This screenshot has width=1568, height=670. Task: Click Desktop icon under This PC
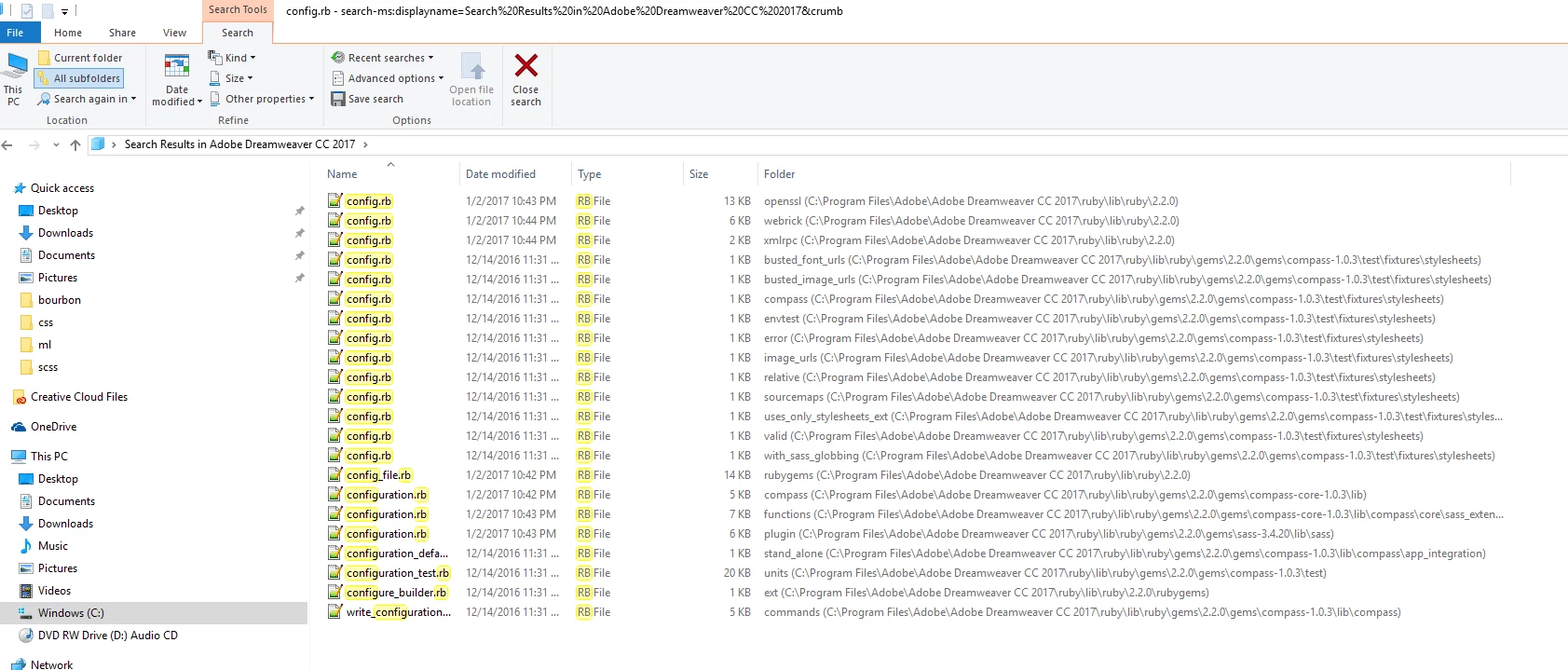[x=26, y=479]
